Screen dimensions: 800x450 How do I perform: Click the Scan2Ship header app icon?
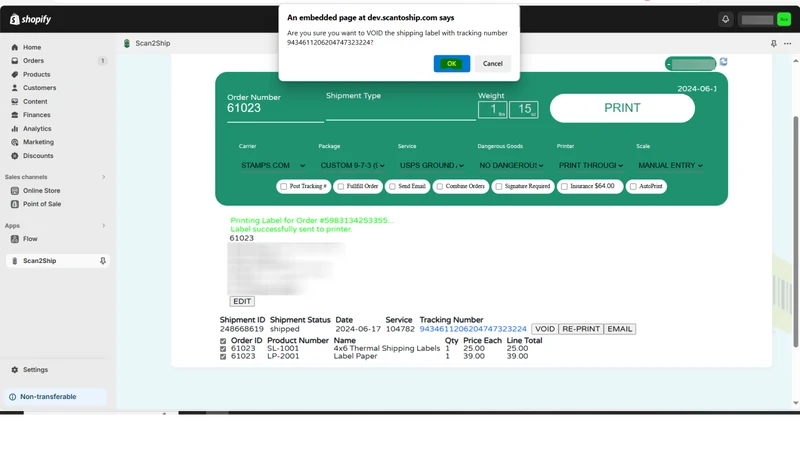127,43
